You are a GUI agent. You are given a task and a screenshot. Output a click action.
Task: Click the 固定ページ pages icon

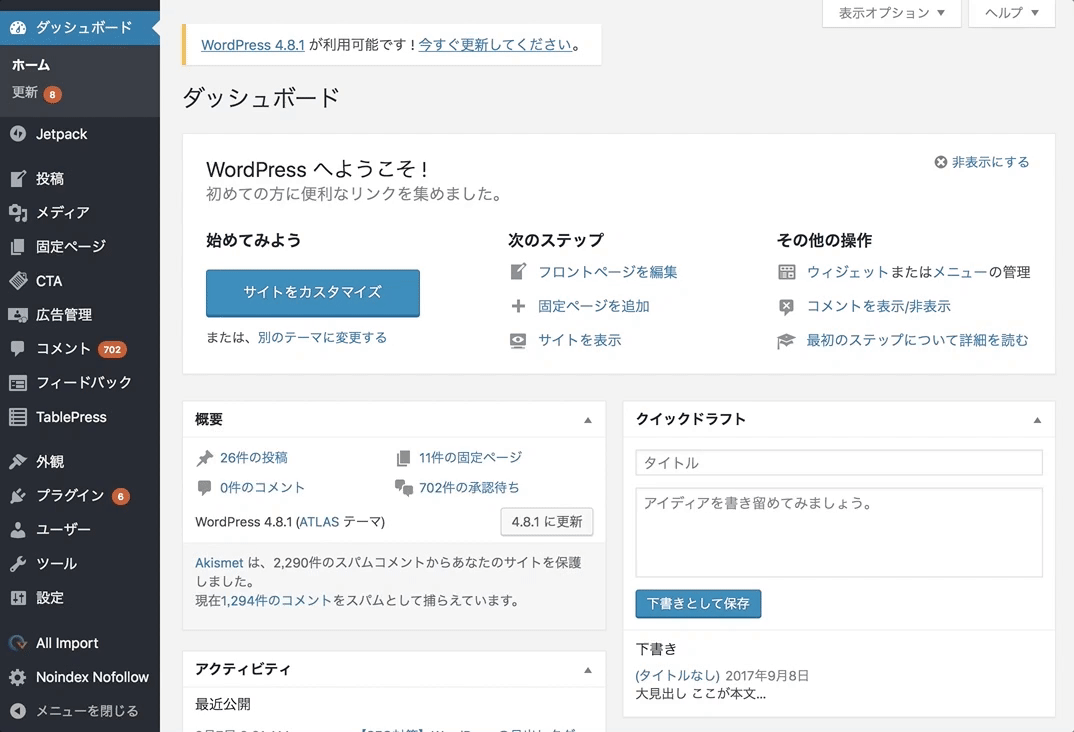point(18,247)
